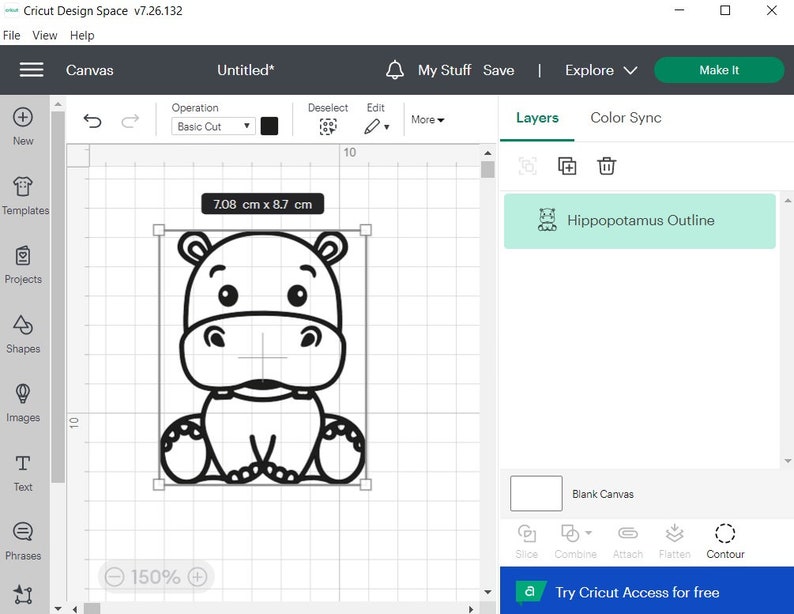Switch to the Layers tab
Viewport: 794px width, 614px height.
[537, 118]
